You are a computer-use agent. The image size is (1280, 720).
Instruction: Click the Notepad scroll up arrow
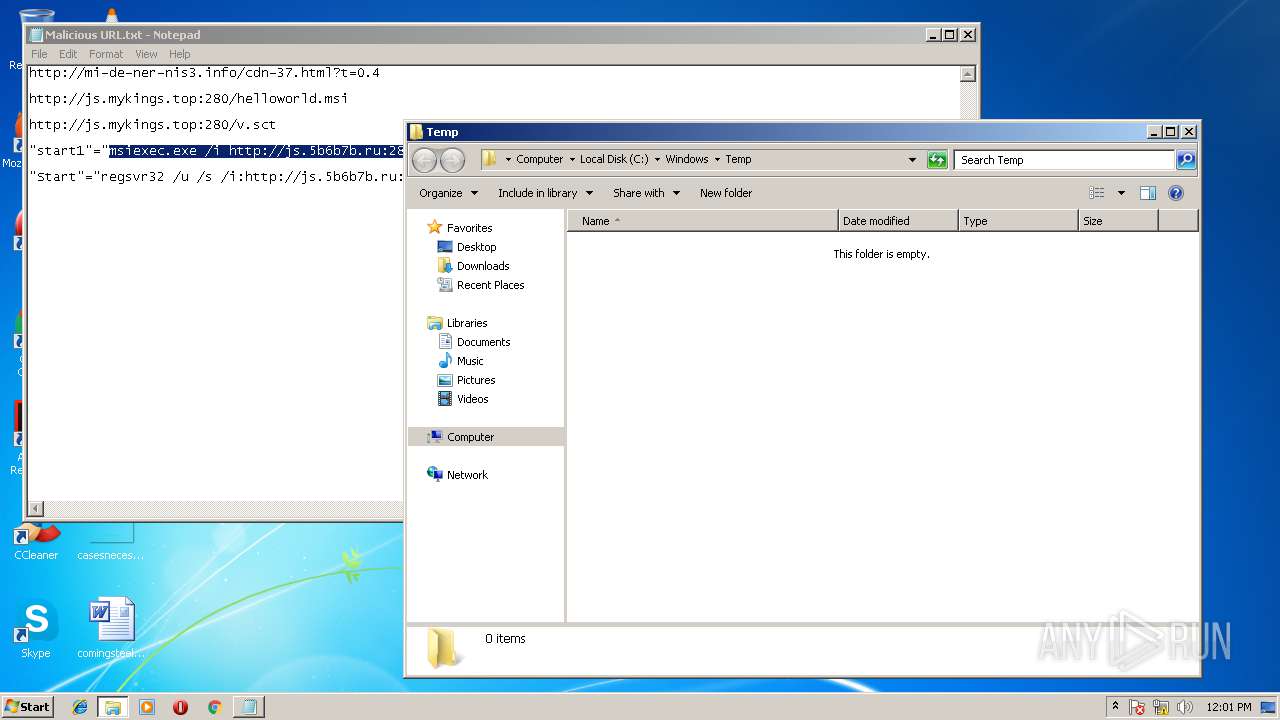(967, 74)
